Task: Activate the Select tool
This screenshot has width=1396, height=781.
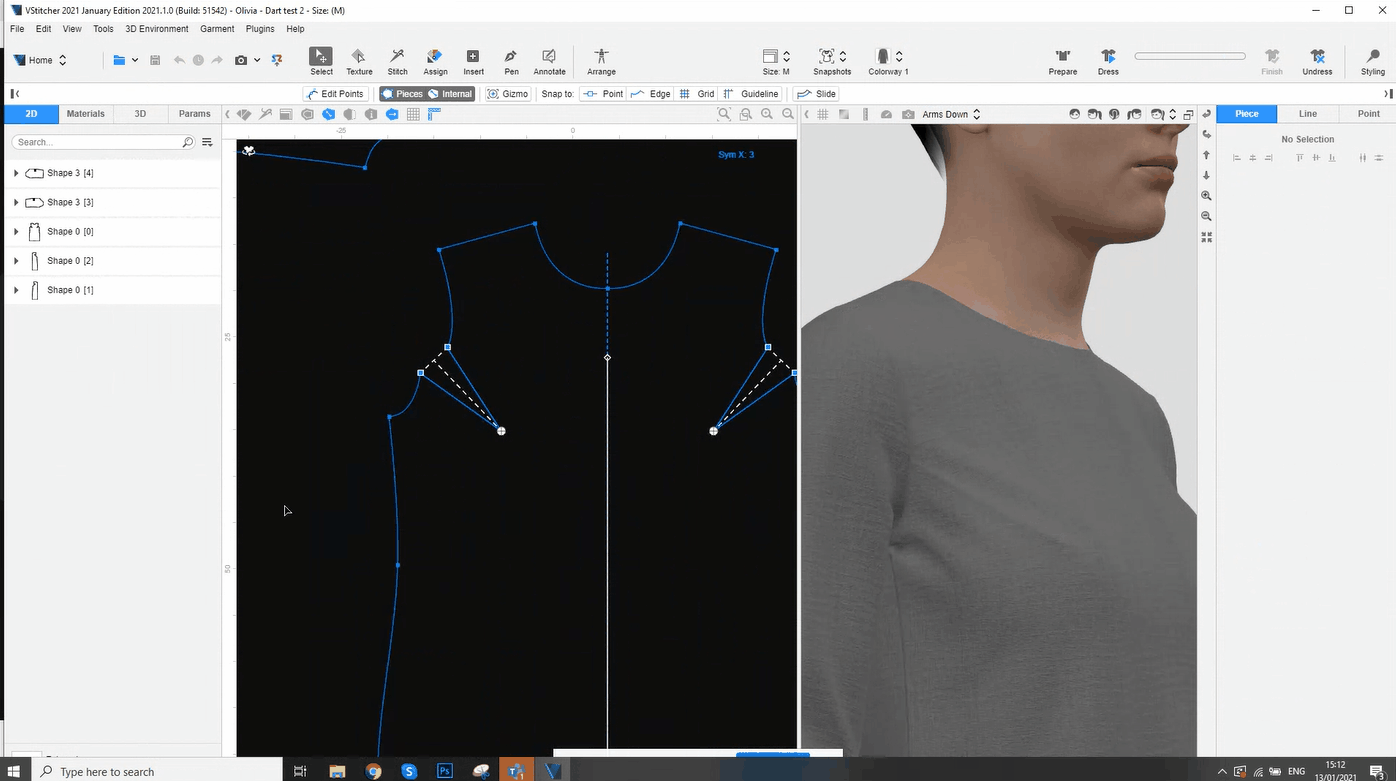Action: click(321, 61)
